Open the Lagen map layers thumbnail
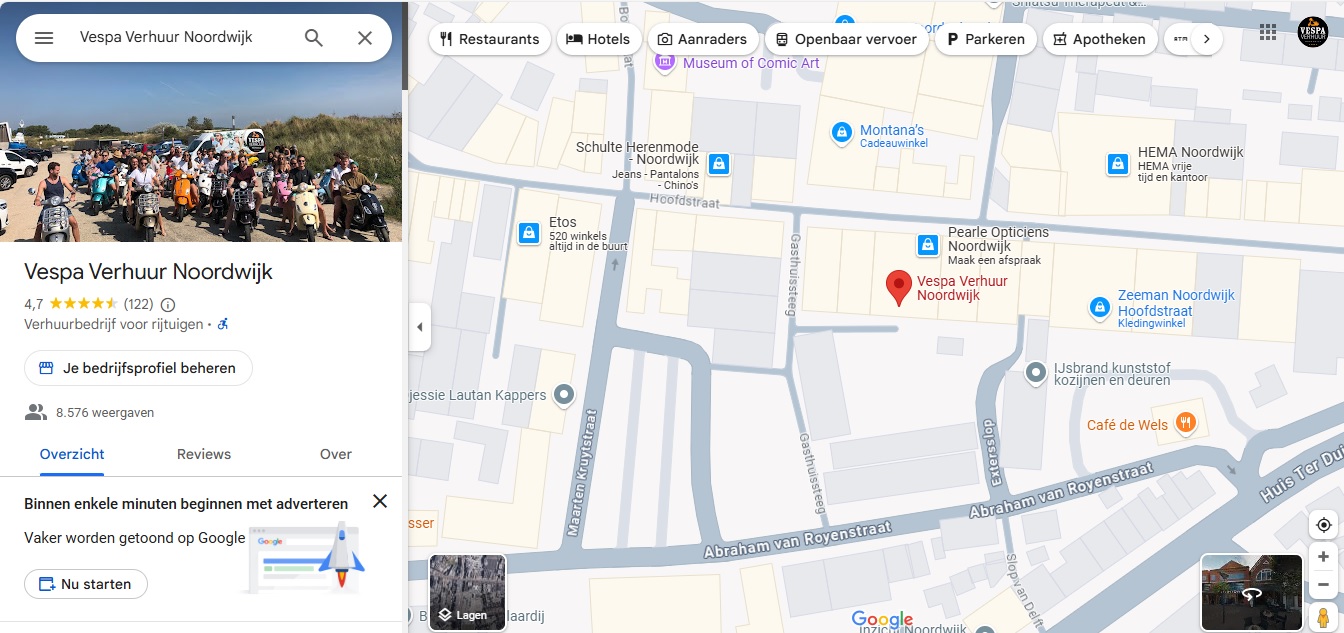The width and height of the screenshot is (1344, 633). click(468, 593)
